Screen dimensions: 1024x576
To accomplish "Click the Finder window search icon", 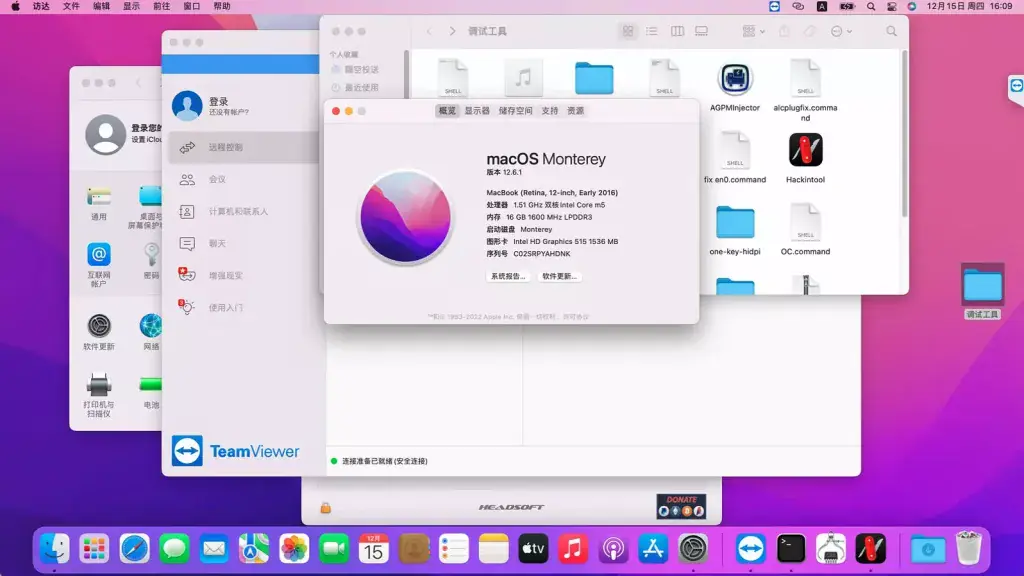I will tap(891, 31).
